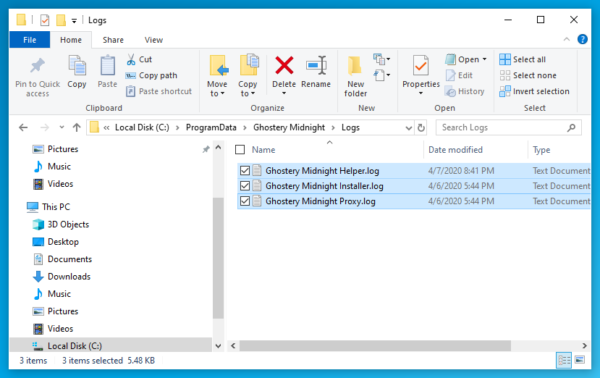Select This PC in navigation pane
Image resolution: width=600 pixels, height=378 pixels.
(x=49, y=207)
